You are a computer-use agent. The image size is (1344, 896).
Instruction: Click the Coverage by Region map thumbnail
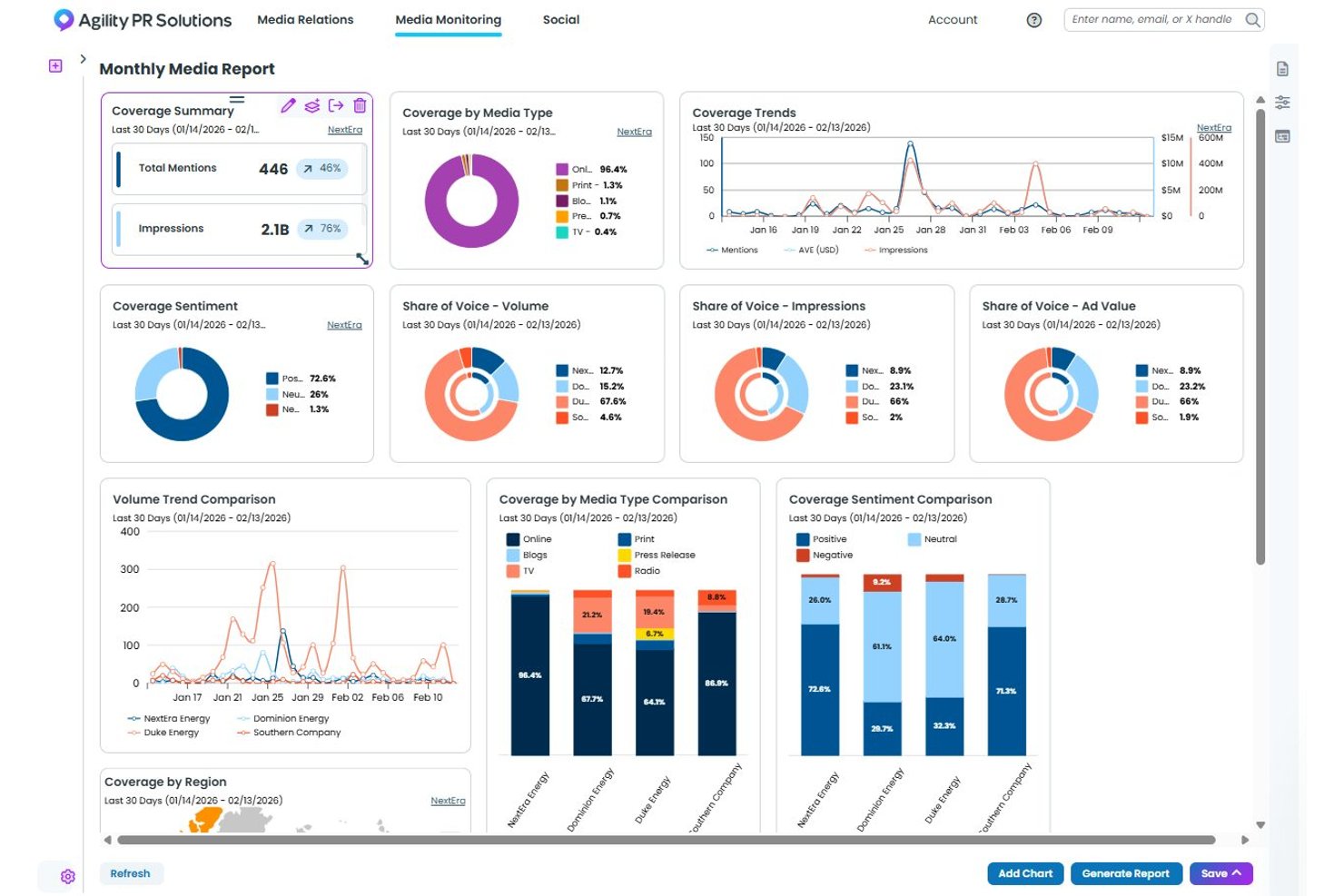tap(286, 821)
